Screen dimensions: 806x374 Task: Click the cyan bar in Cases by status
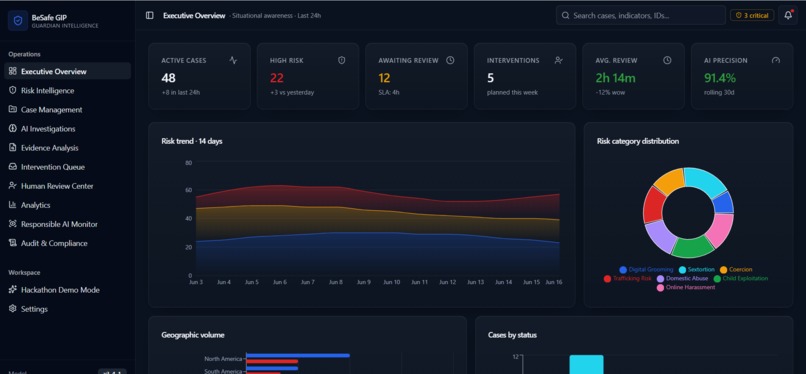tap(587, 364)
